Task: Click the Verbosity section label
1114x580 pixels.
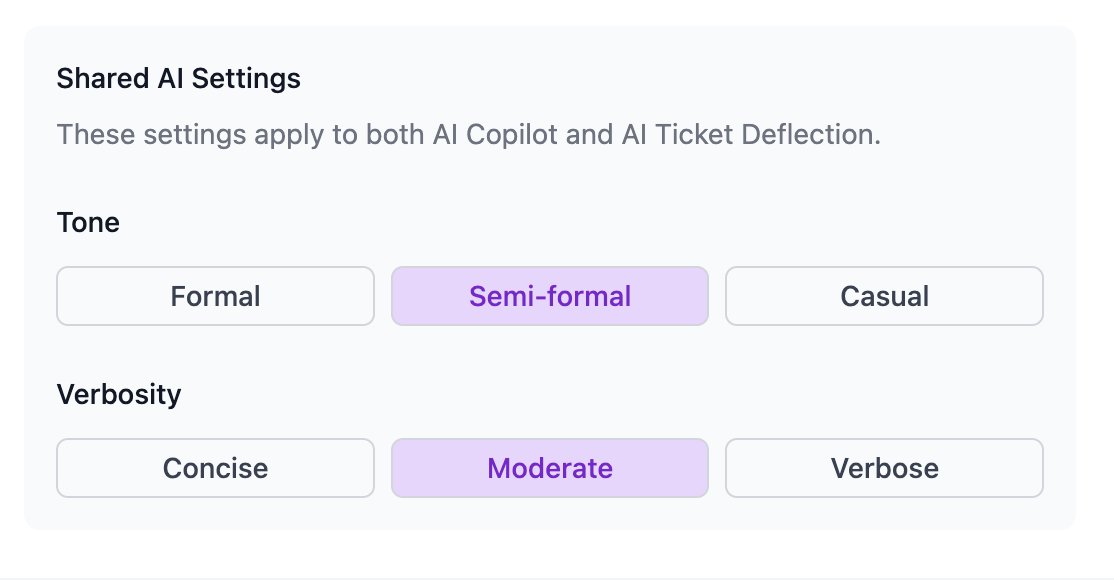Action: 119,394
